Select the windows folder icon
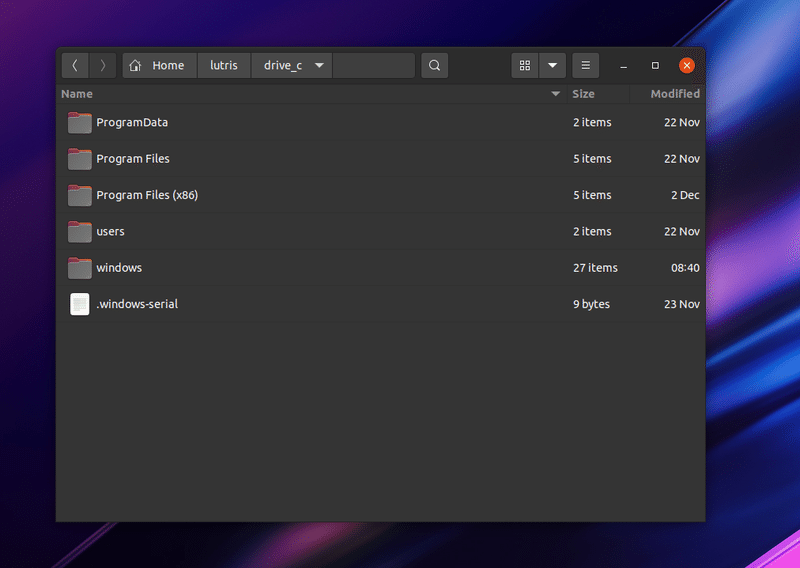Image resolution: width=800 pixels, height=568 pixels. pyautogui.click(x=80, y=267)
